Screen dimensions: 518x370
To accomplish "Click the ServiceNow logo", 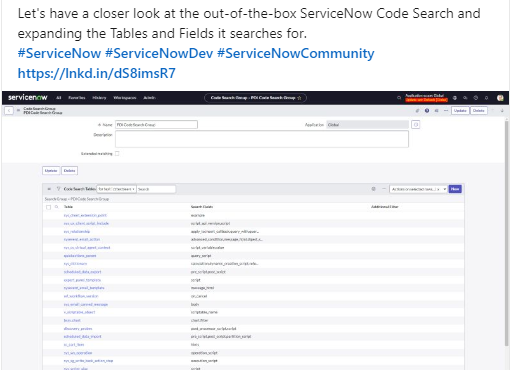I will [27, 97].
